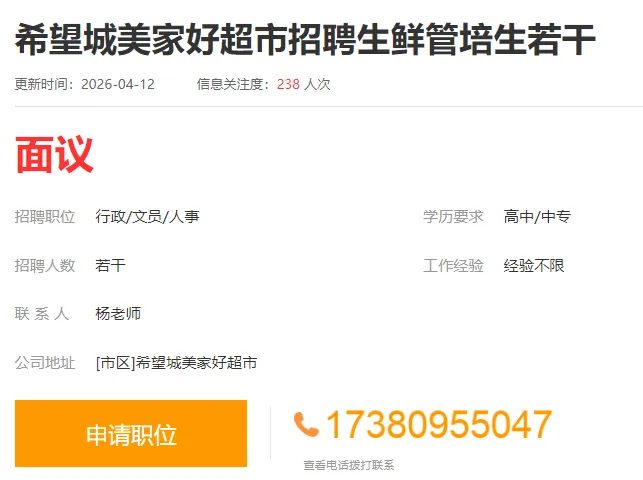This screenshot has width=643, height=480.
Task: Click the education value 高中/中专
Action: click(x=537, y=216)
